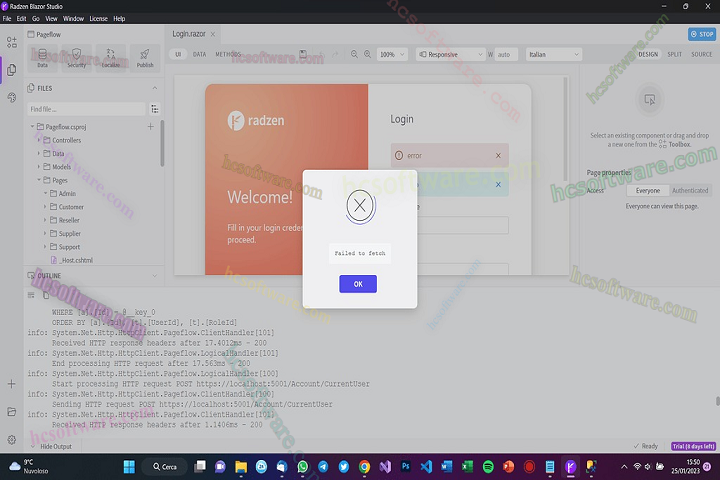Open the File menu
This screenshot has height=480, width=720.
[x=7, y=18]
